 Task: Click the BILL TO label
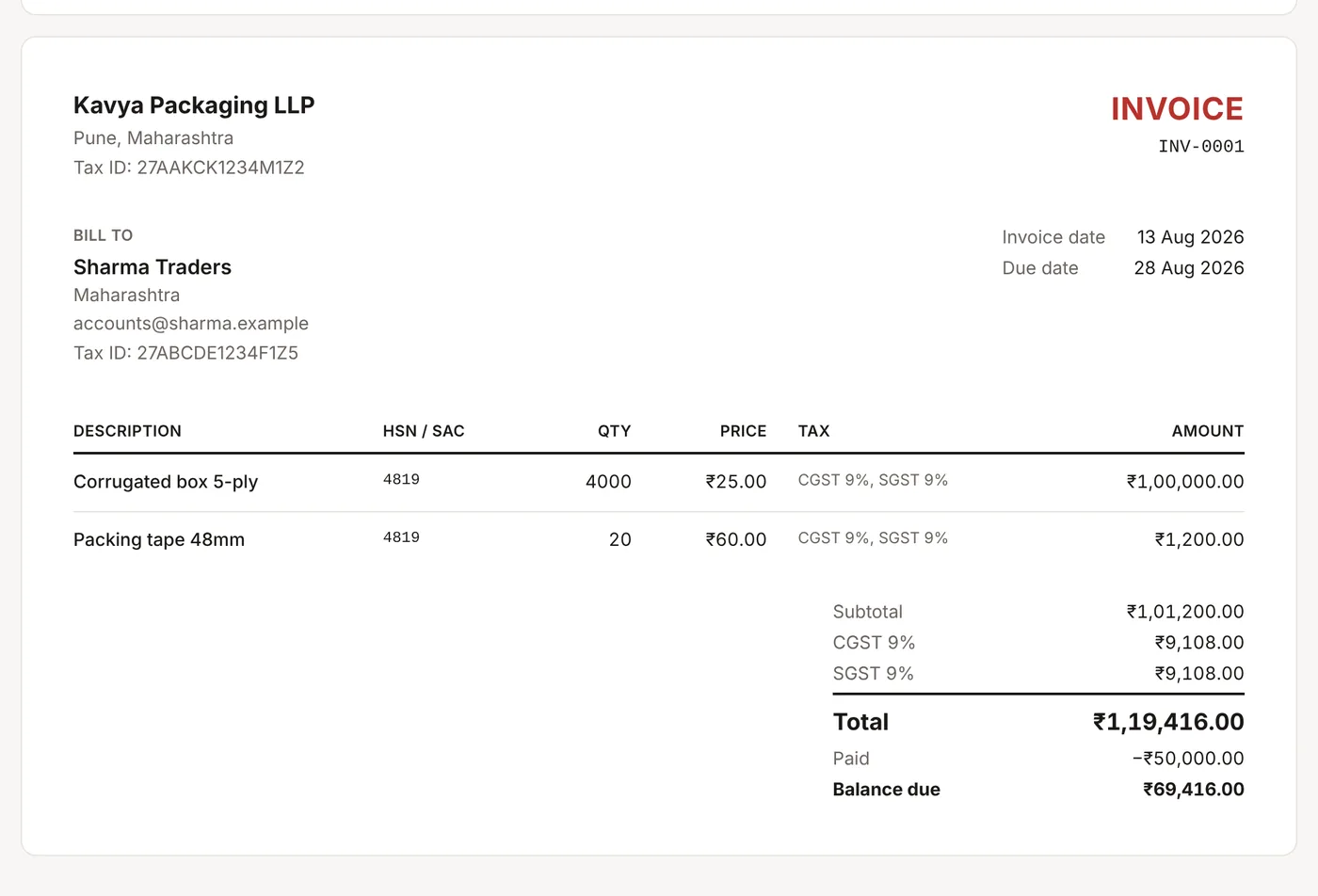[104, 235]
